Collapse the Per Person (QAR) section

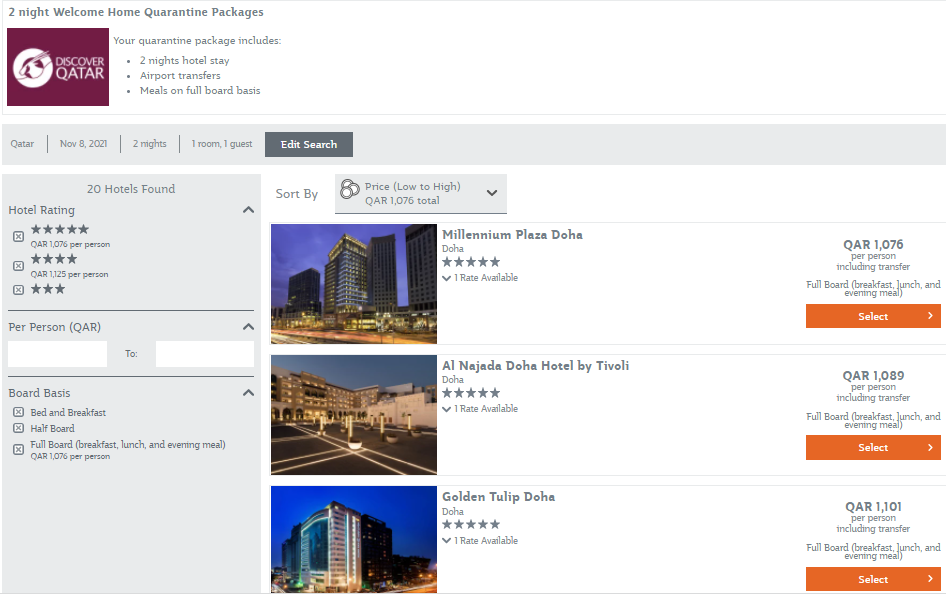click(x=248, y=327)
